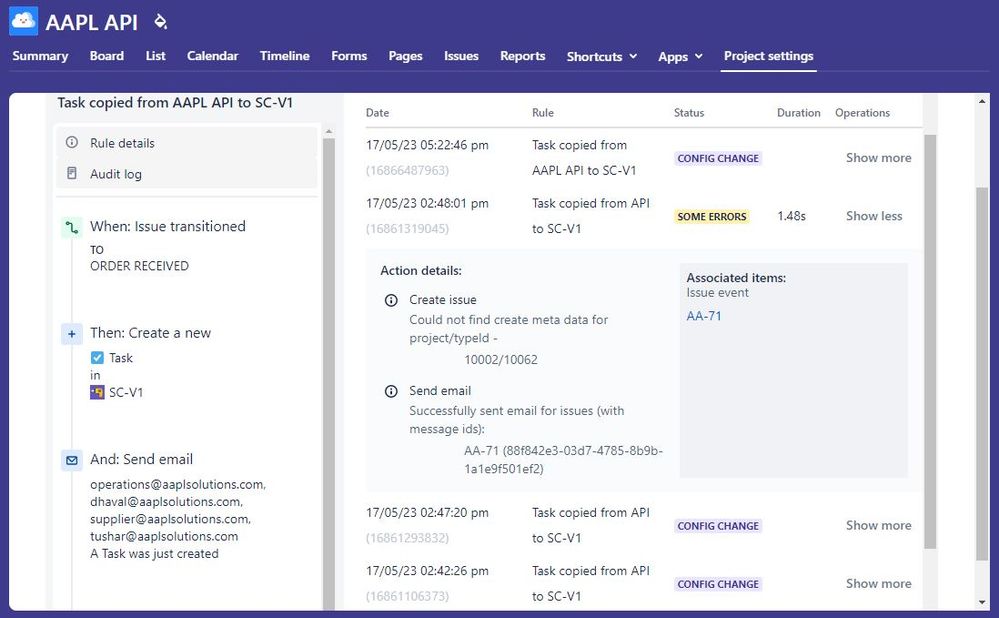
Task: Open the Forms tab
Action: point(349,56)
